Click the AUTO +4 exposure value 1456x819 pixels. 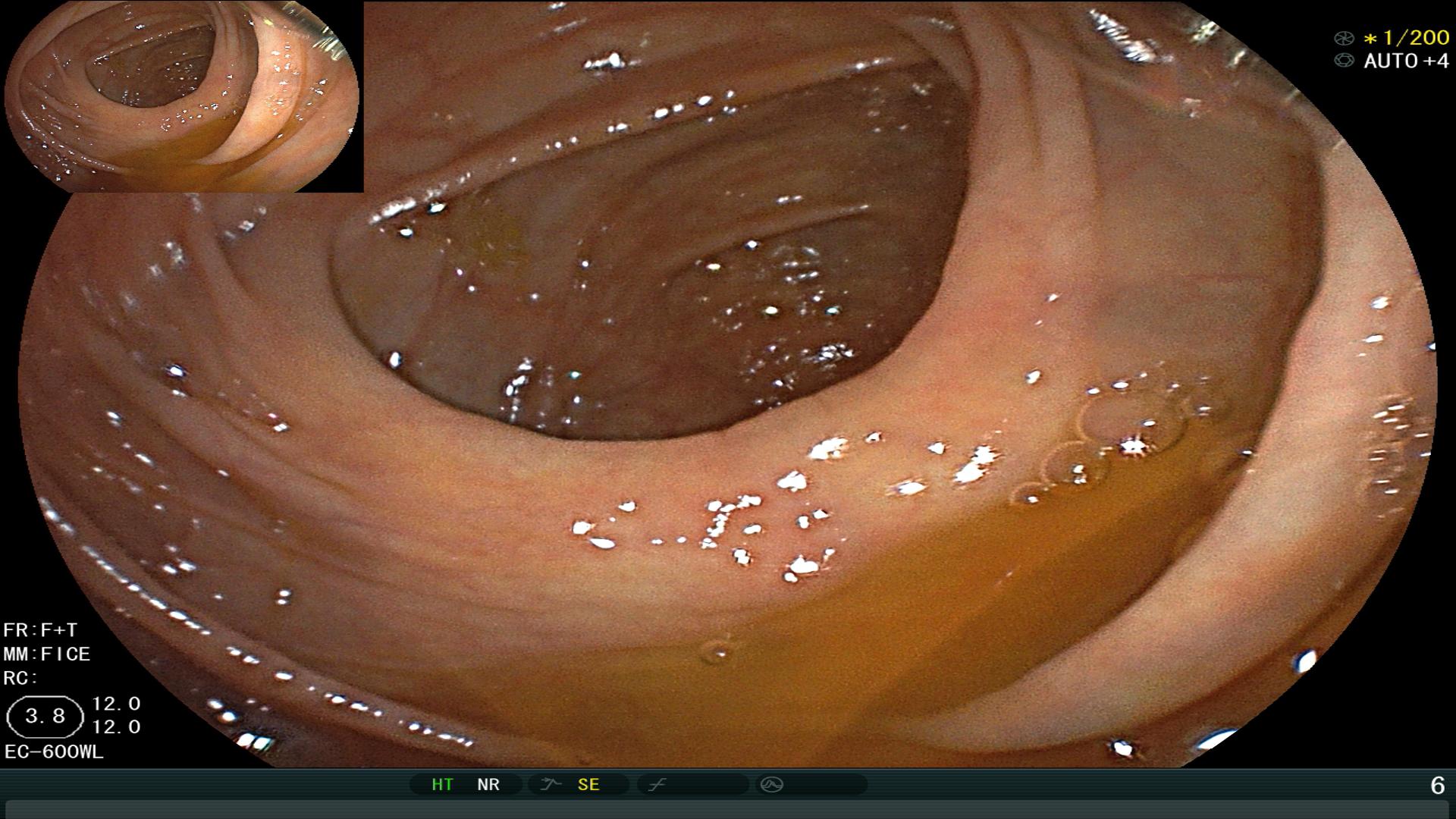click(1406, 61)
